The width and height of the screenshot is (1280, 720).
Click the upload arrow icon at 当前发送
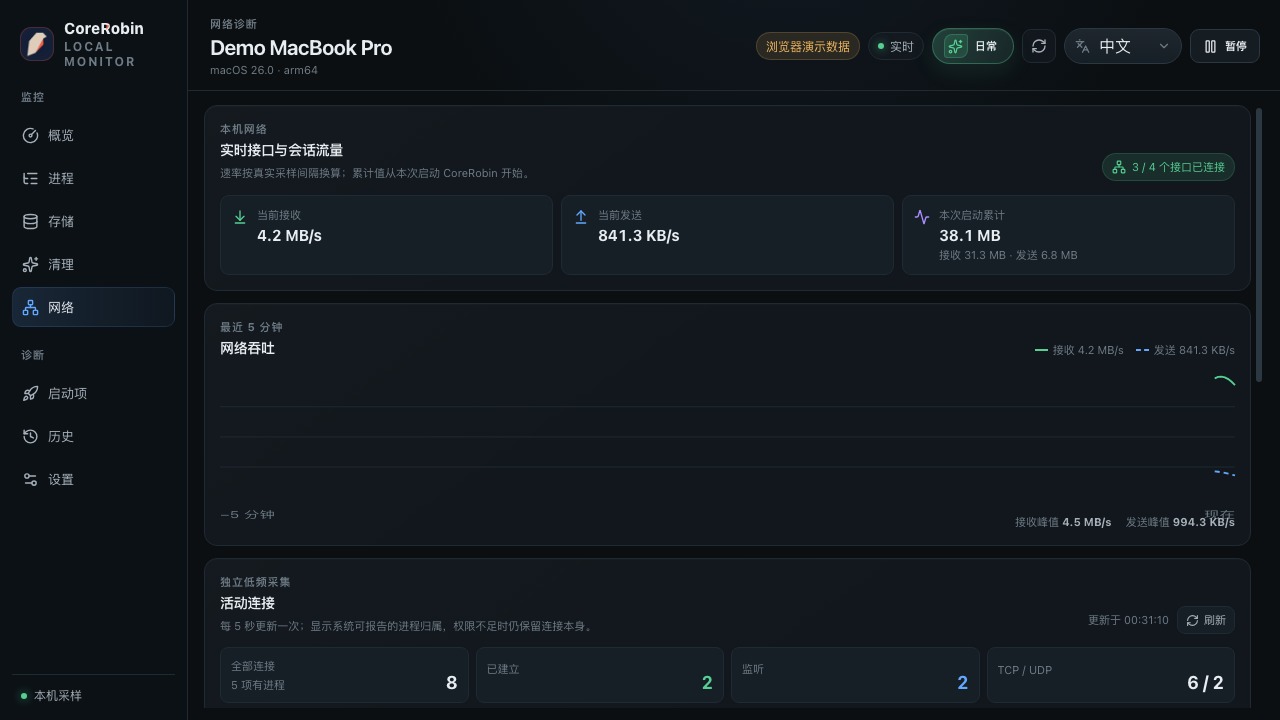[x=580, y=217]
